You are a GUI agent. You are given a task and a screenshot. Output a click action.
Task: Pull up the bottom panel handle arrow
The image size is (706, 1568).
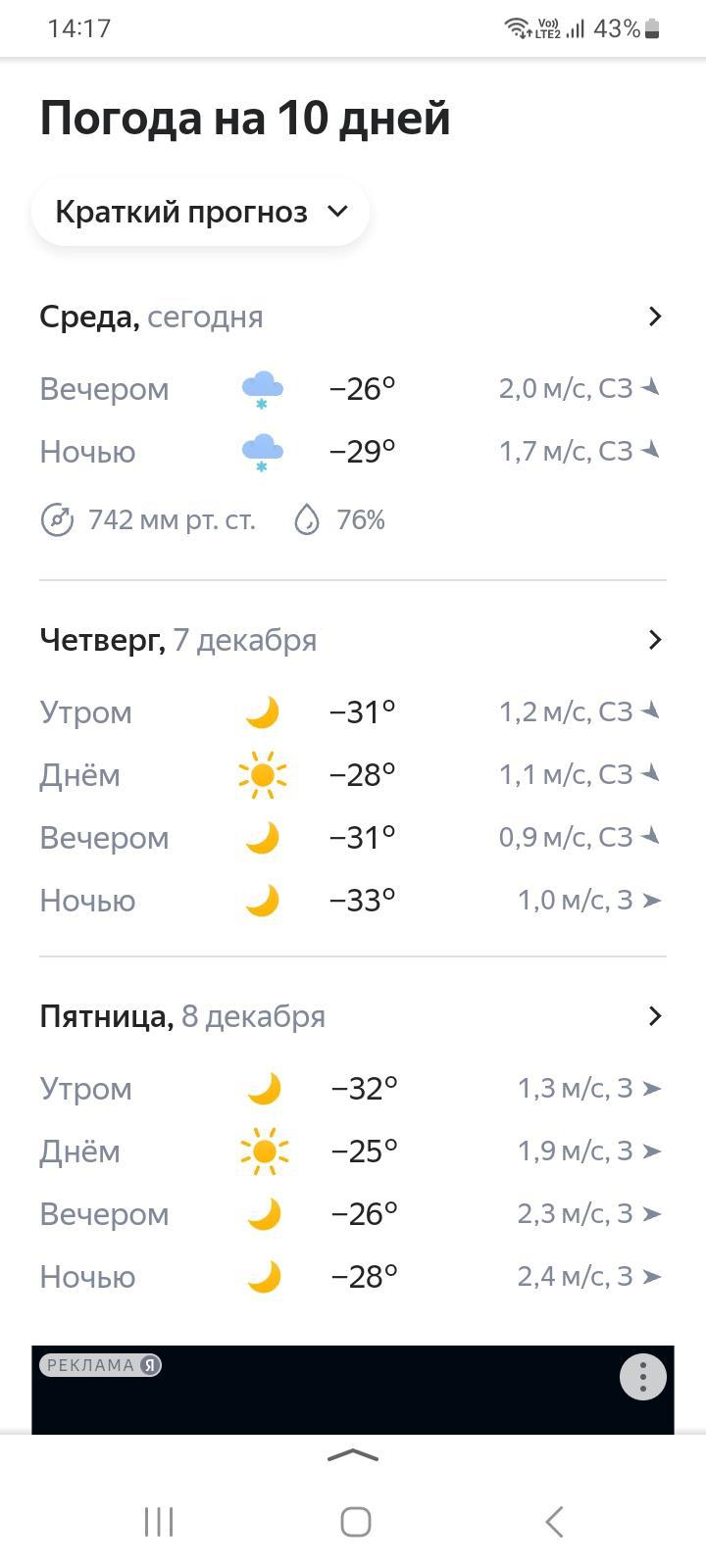(353, 1455)
